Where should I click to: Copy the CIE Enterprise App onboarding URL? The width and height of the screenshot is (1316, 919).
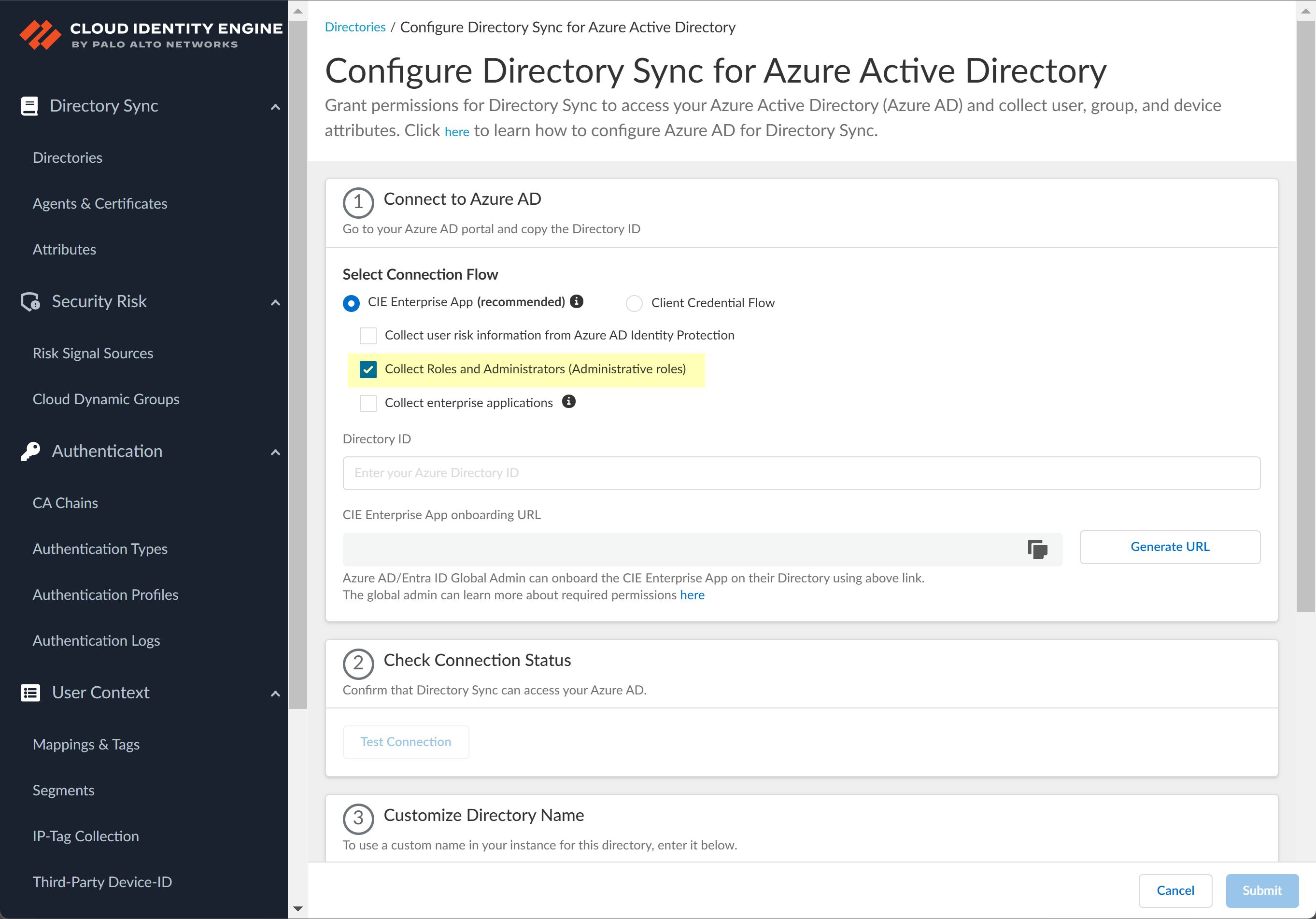[x=1037, y=549]
